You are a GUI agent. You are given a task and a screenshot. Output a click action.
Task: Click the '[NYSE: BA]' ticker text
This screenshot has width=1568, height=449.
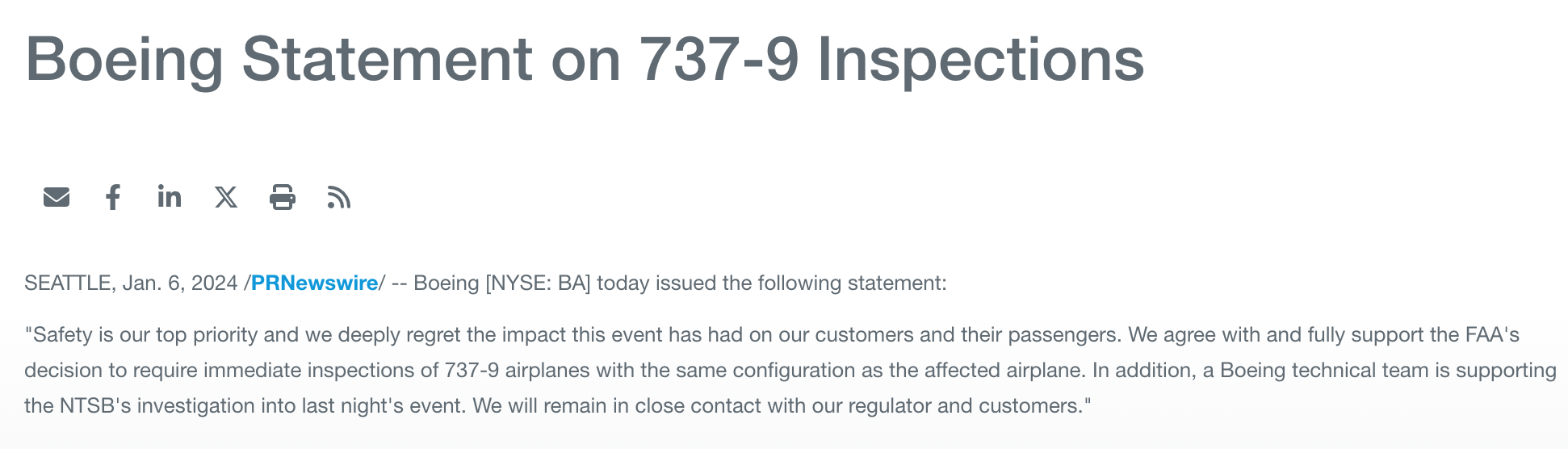538,283
